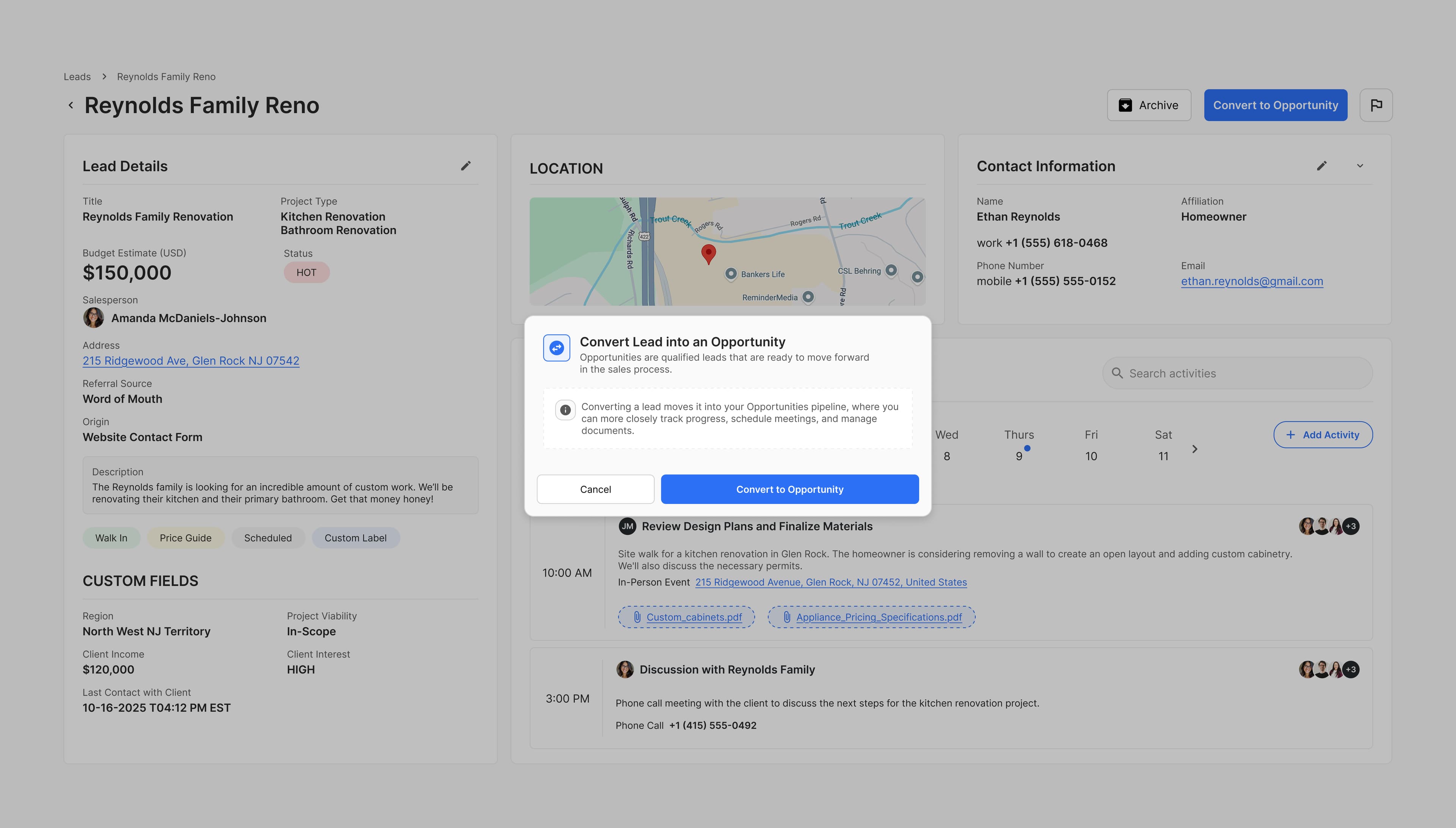Image resolution: width=1456 pixels, height=828 pixels.
Task: Click the back arrow beside Reynolds Family Reno title
Action: (71, 105)
